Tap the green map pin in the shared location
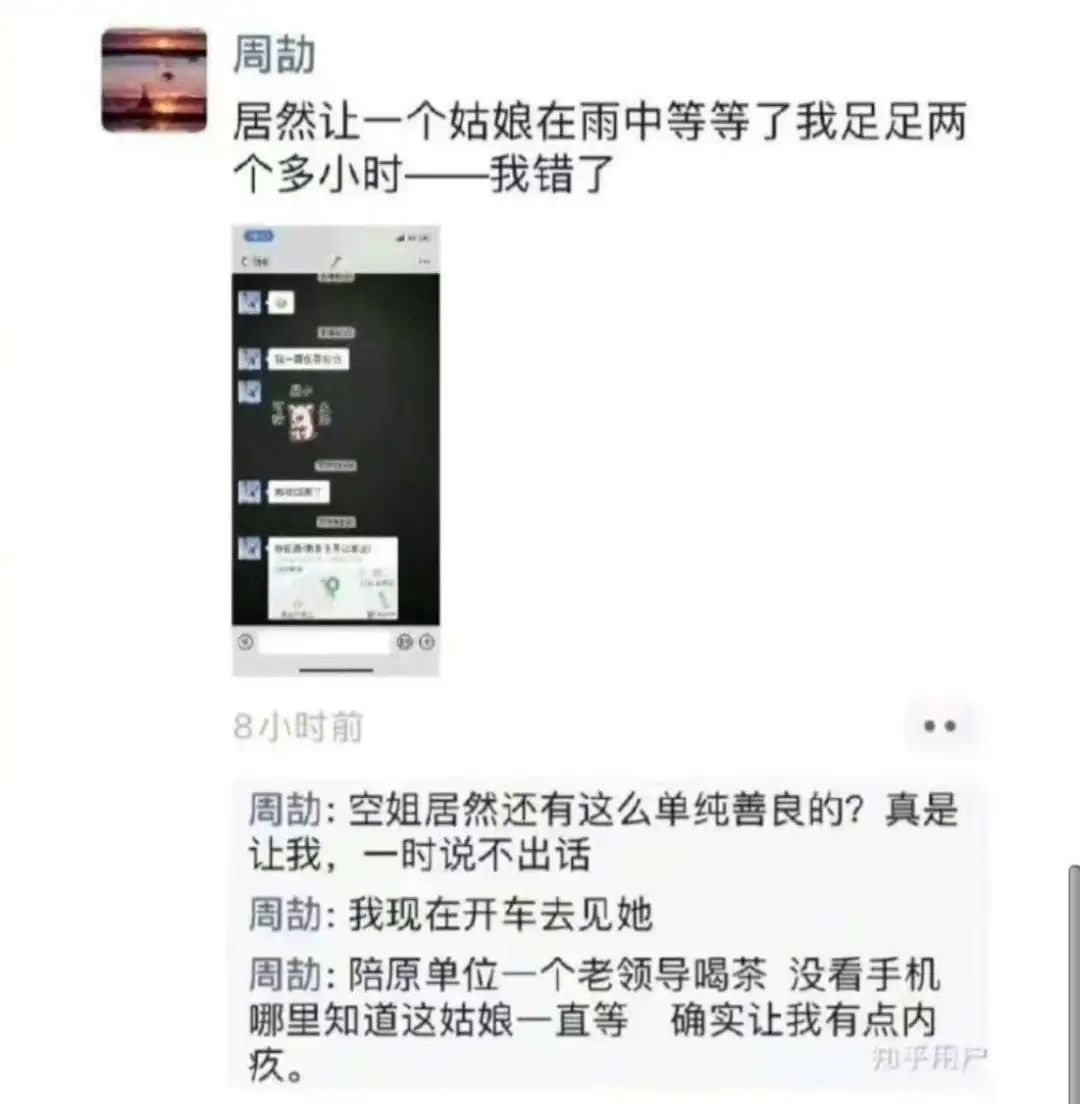The width and height of the screenshot is (1080, 1104). click(330, 586)
